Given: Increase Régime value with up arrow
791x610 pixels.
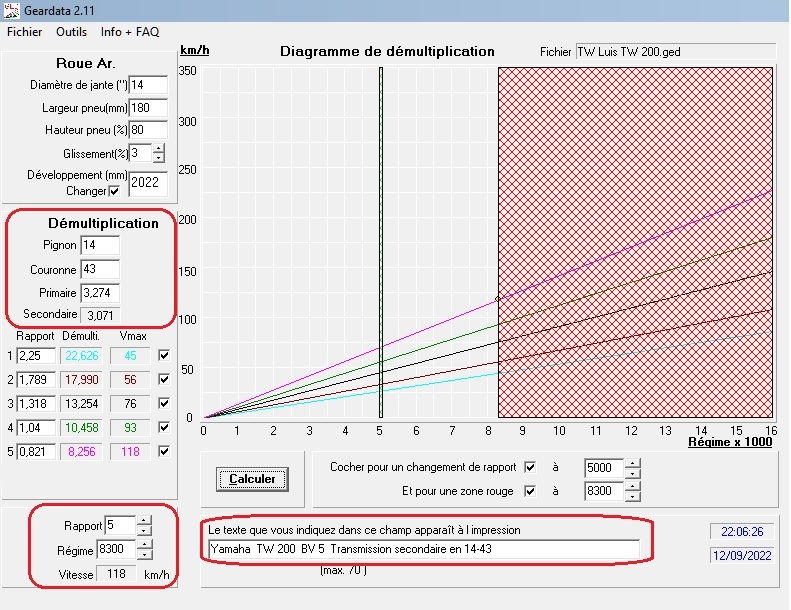Looking at the screenshot, I should [x=144, y=544].
